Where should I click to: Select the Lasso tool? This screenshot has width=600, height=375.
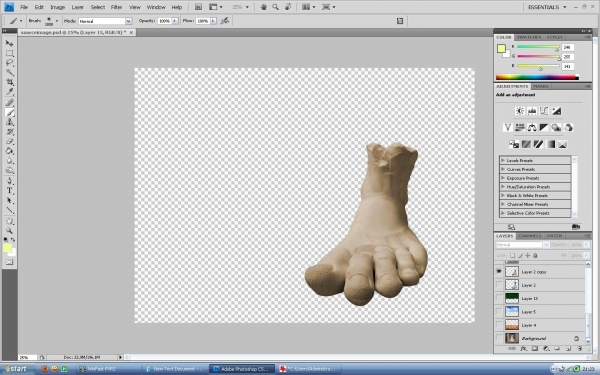(10, 63)
